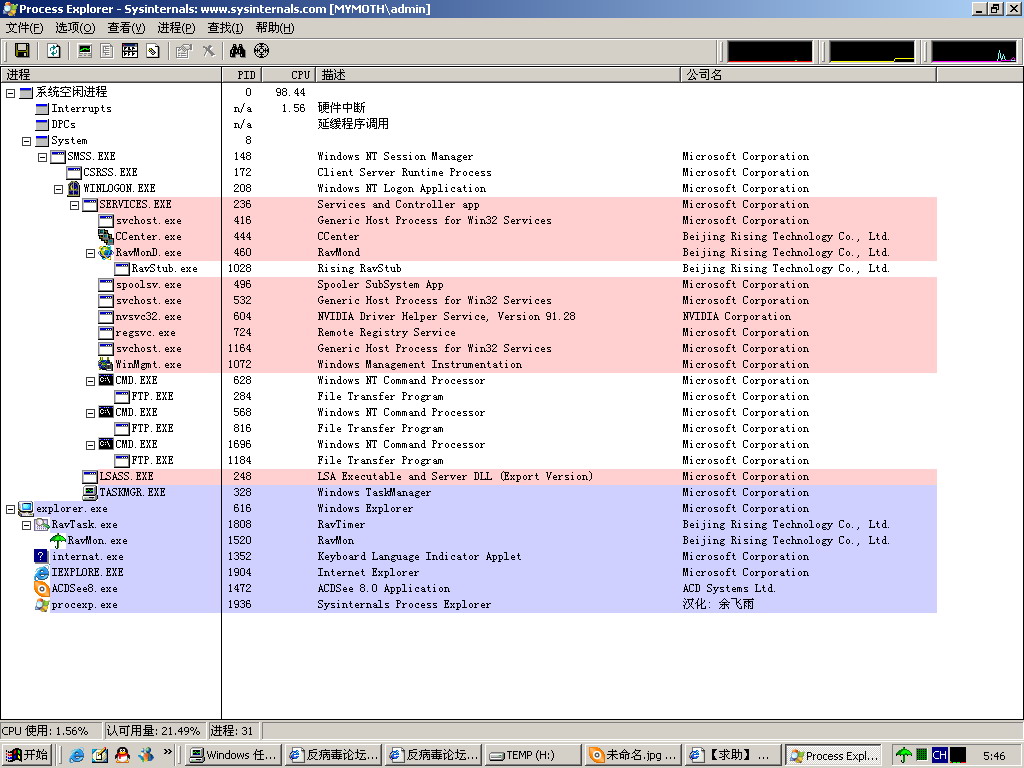Open the 查看(V) menu

click(126, 27)
